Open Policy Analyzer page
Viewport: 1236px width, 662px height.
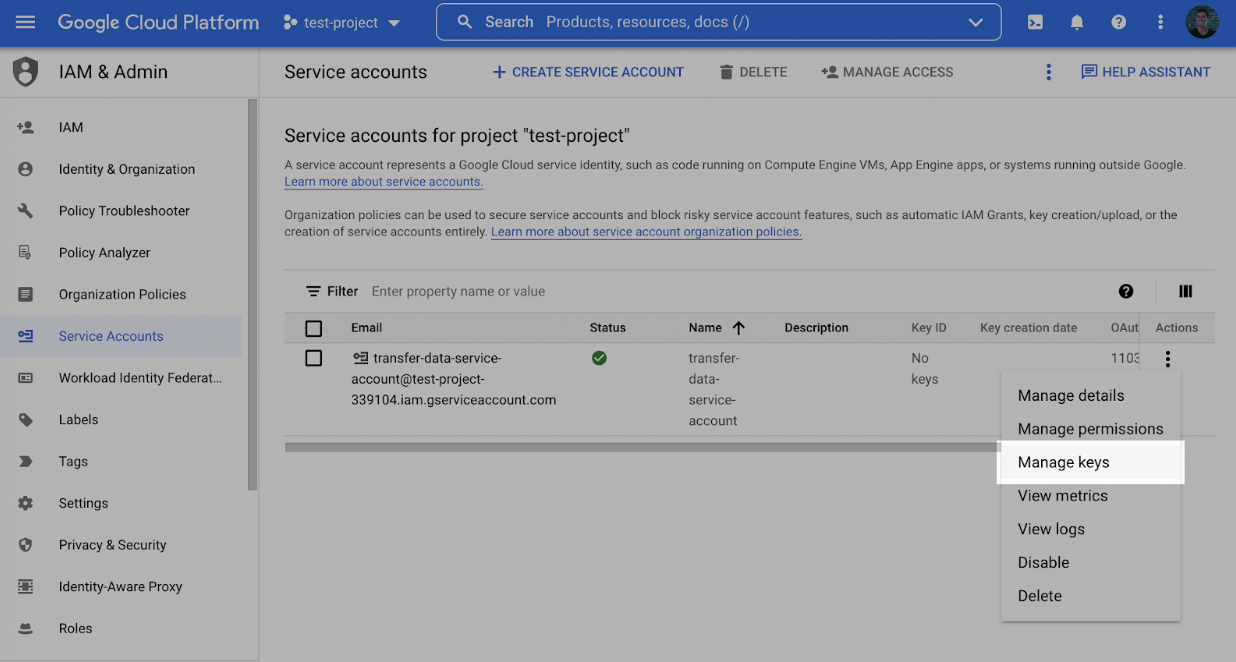pos(105,253)
